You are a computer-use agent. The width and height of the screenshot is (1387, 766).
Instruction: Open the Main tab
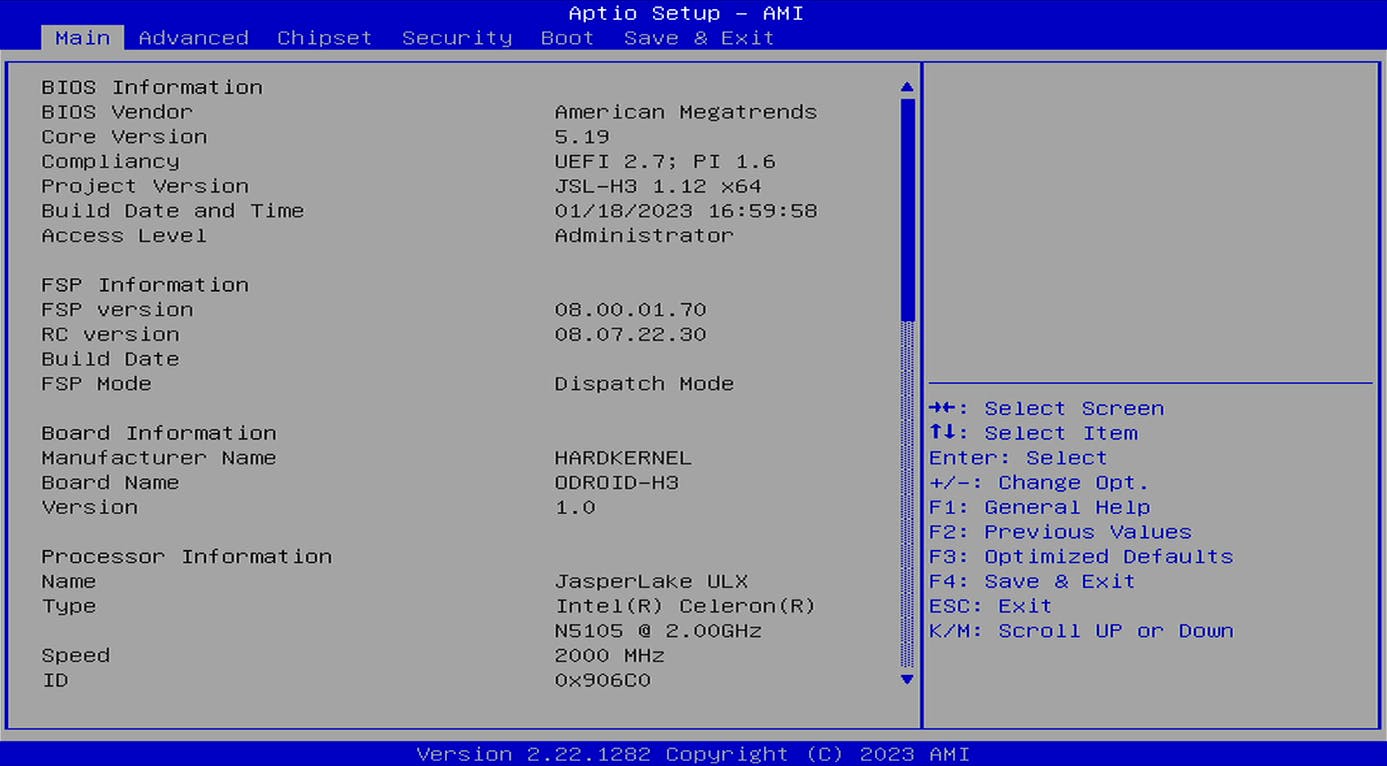(83, 38)
